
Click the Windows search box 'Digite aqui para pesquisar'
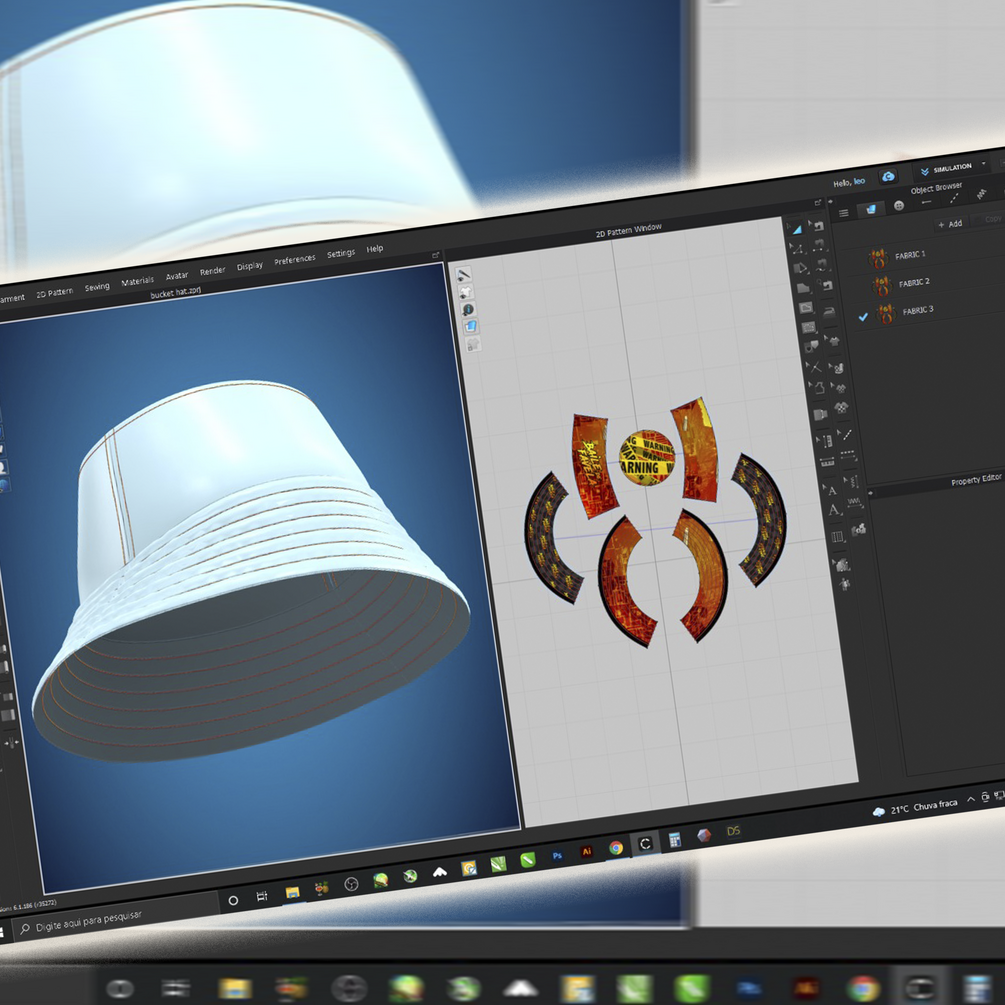[115, 918]
